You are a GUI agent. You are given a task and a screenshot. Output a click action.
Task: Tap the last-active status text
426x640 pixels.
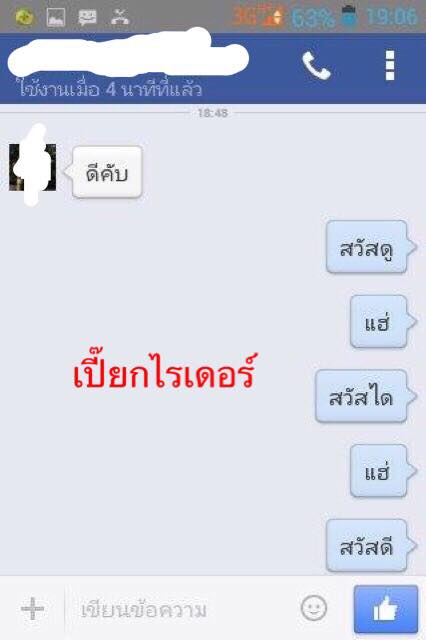pos(109,89)
